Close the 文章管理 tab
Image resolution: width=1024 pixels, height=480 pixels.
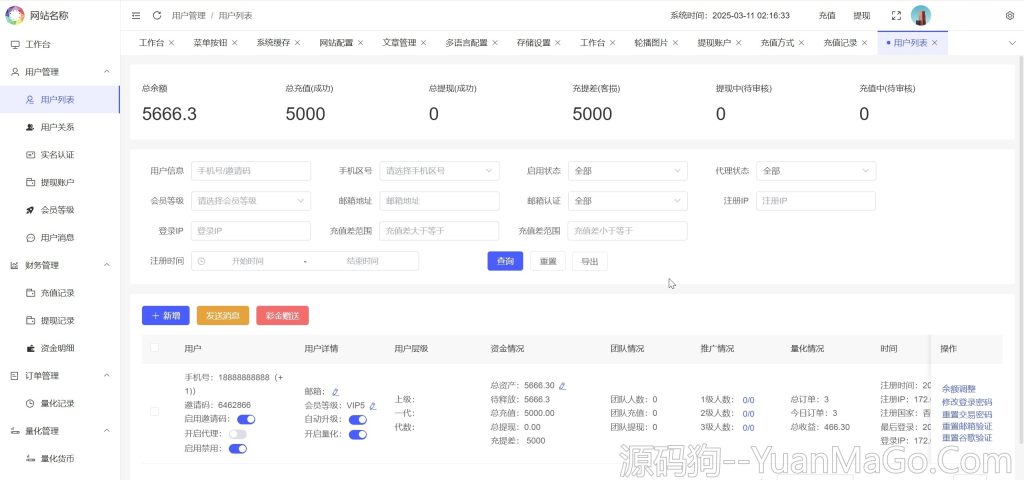coord(423,42)
